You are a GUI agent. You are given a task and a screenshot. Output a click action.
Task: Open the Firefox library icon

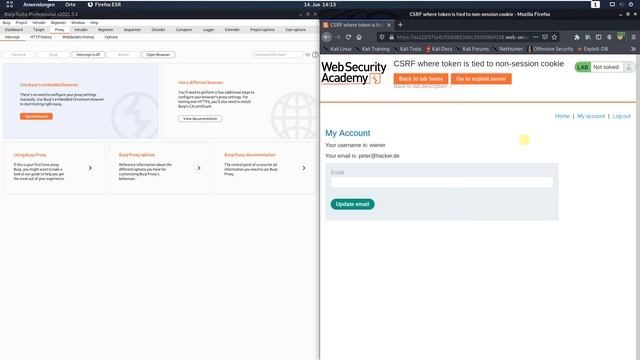point(588,37)
